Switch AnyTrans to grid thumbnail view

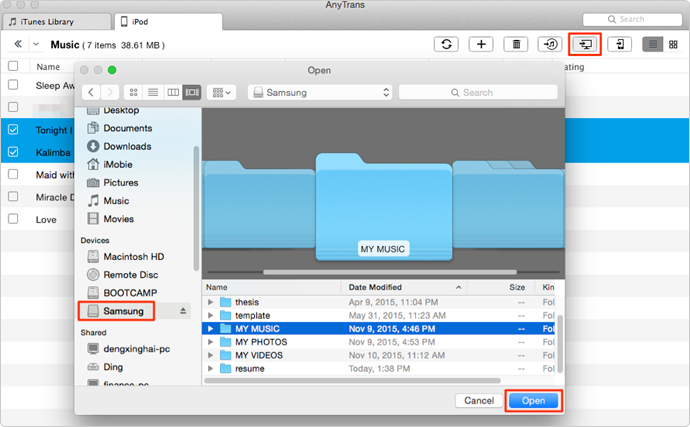pos(673,44)
